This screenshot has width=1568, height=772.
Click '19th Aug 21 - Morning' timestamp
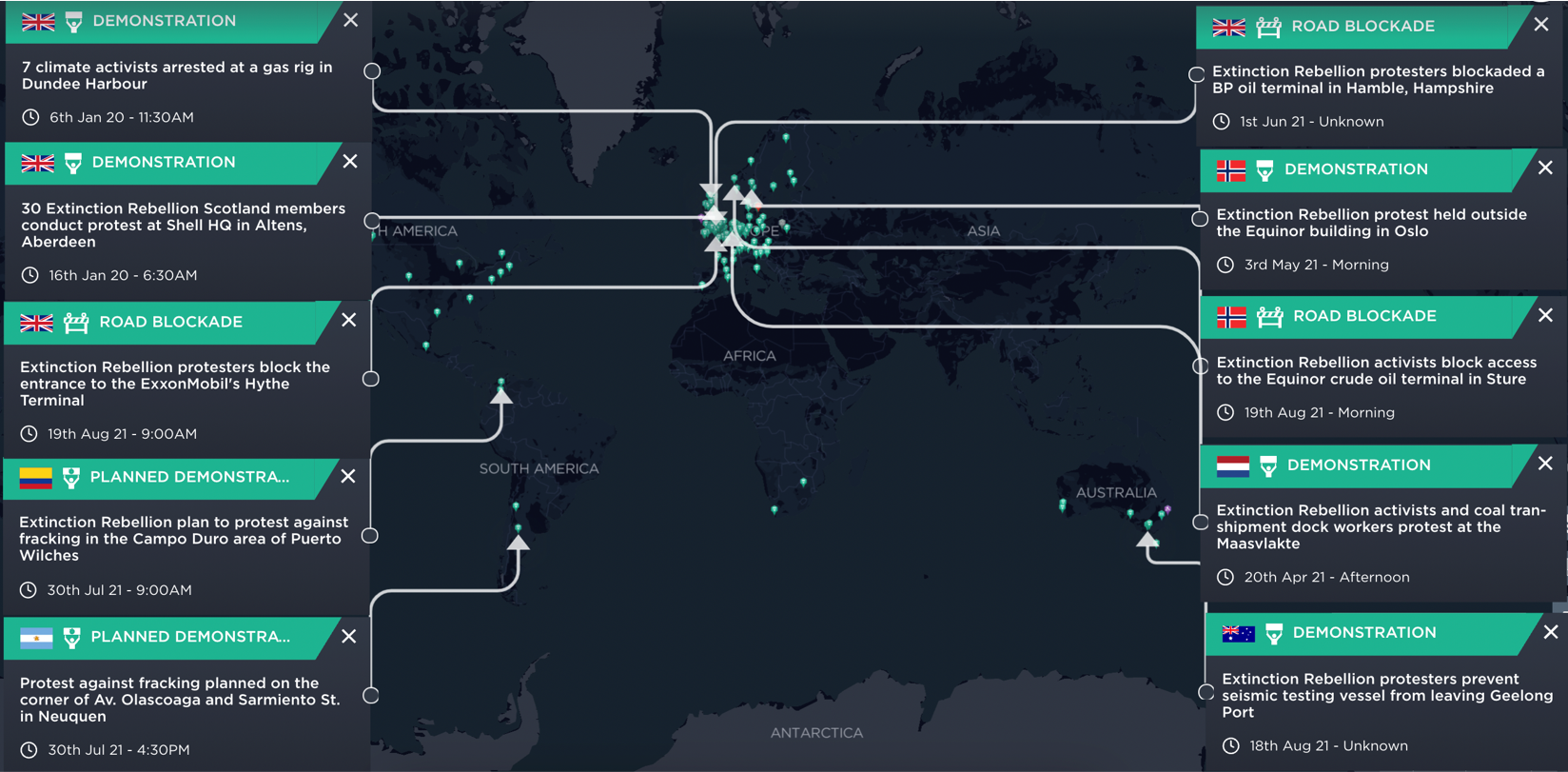point(1320,413)
